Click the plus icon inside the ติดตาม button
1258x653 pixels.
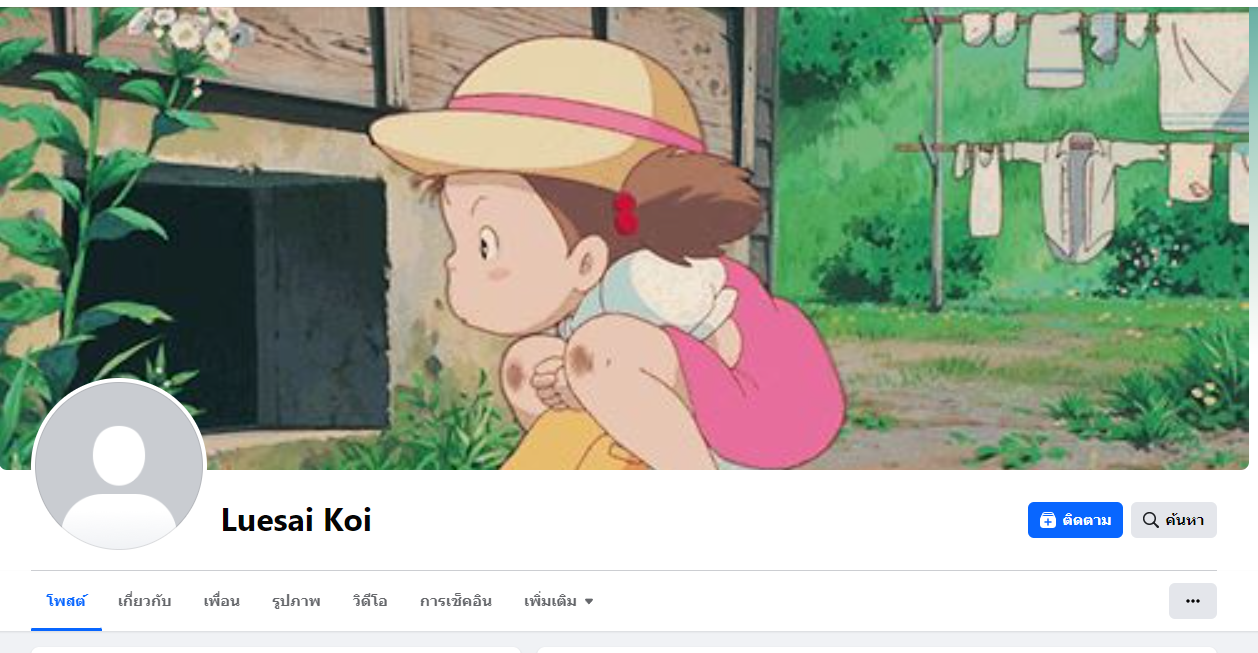(1048, 520)
